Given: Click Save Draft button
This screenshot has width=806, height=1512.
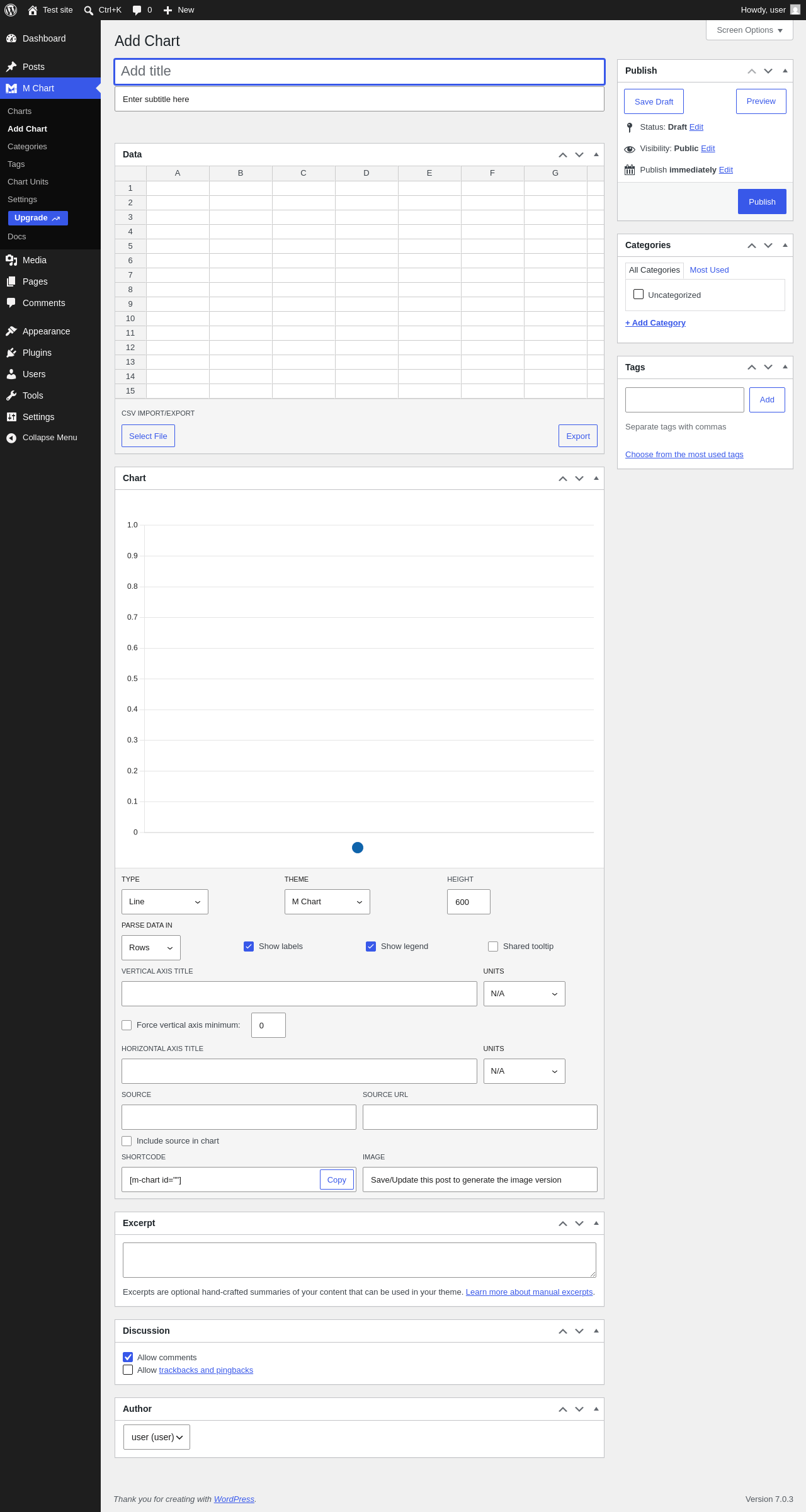Looking at the screenshot, I should tap(654, 101).
